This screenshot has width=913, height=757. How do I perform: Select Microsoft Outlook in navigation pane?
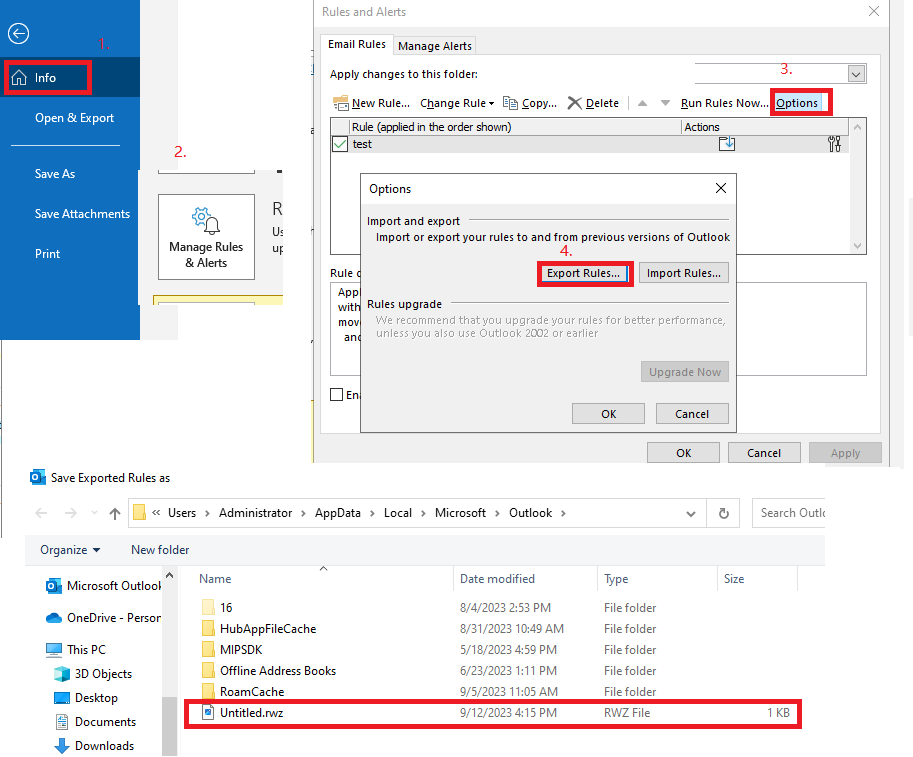click(104, 586)
